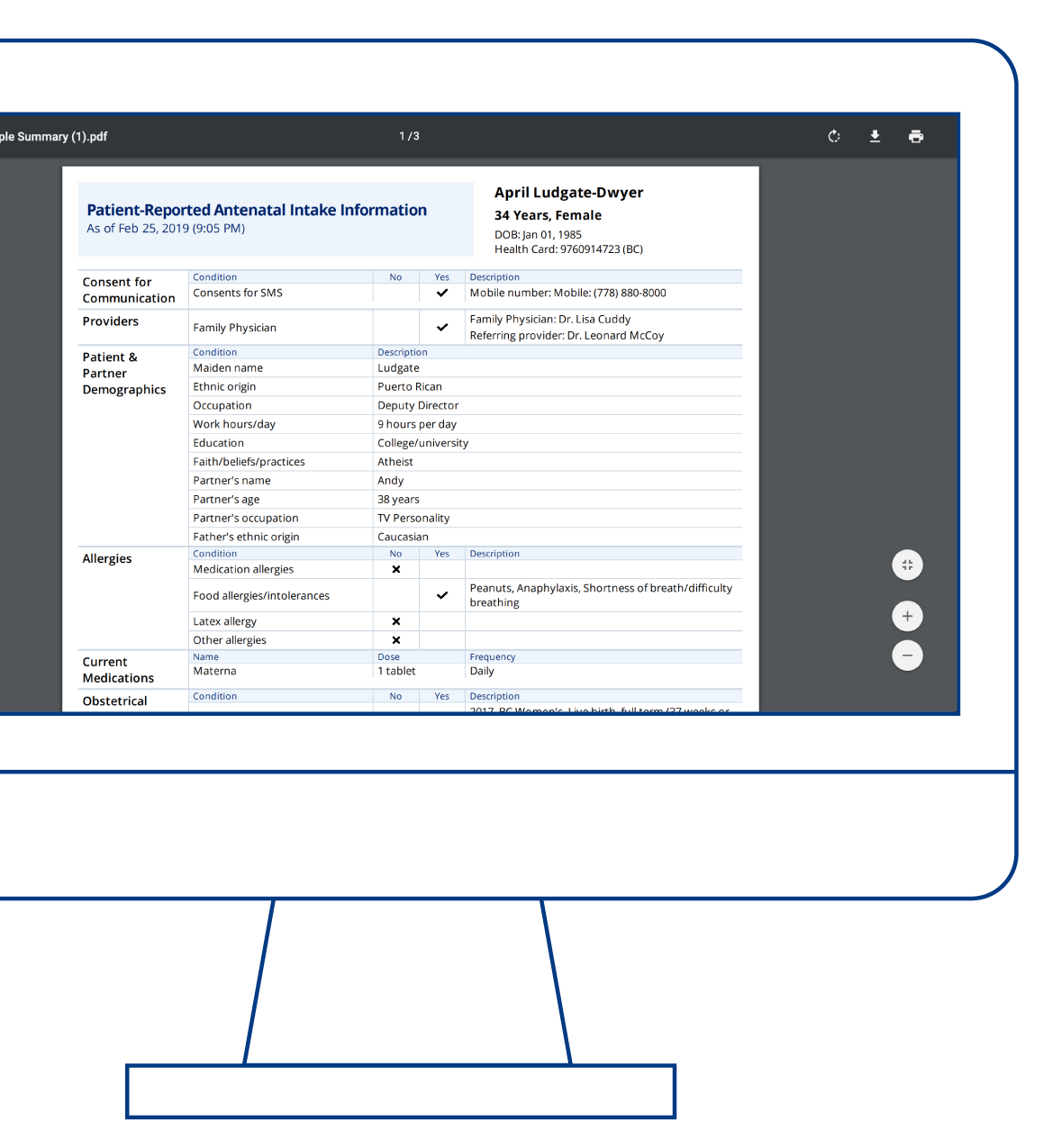The image size is (1061, 1148).
Task: Click the Materna medication name
Action: pos(214,671)
